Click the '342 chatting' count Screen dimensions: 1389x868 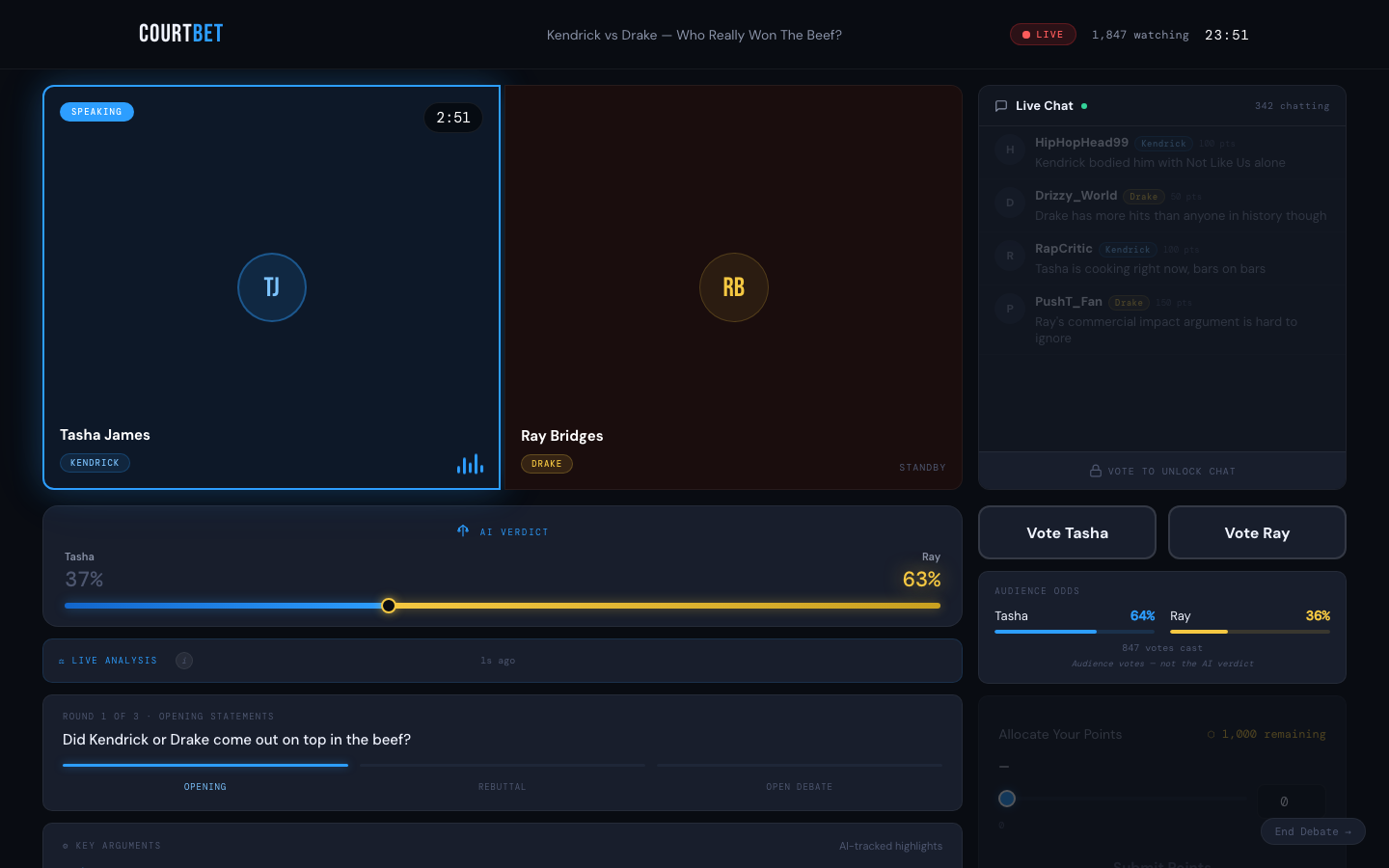[x=1293, y=106]
